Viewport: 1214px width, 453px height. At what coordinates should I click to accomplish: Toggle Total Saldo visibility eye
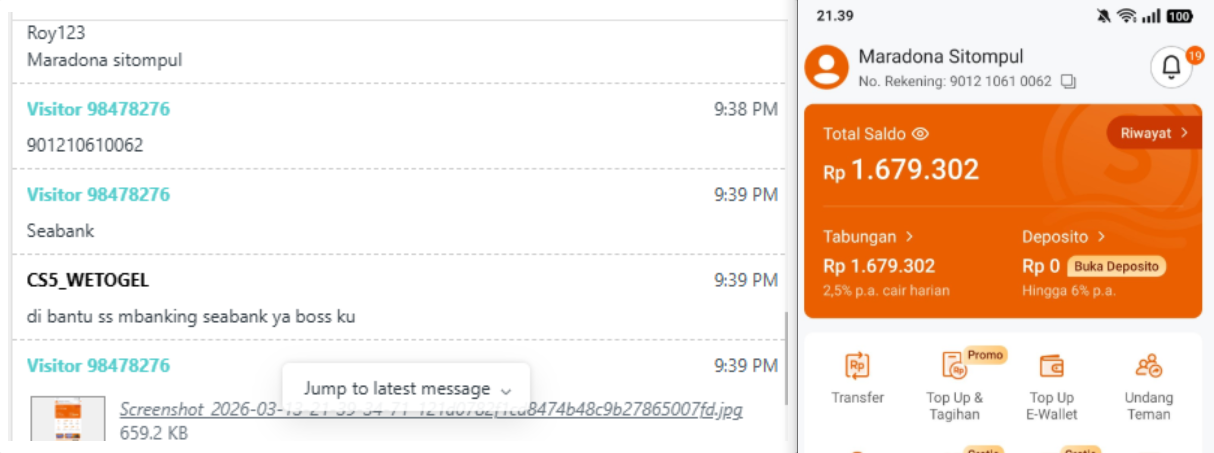[x=920, y=133]
